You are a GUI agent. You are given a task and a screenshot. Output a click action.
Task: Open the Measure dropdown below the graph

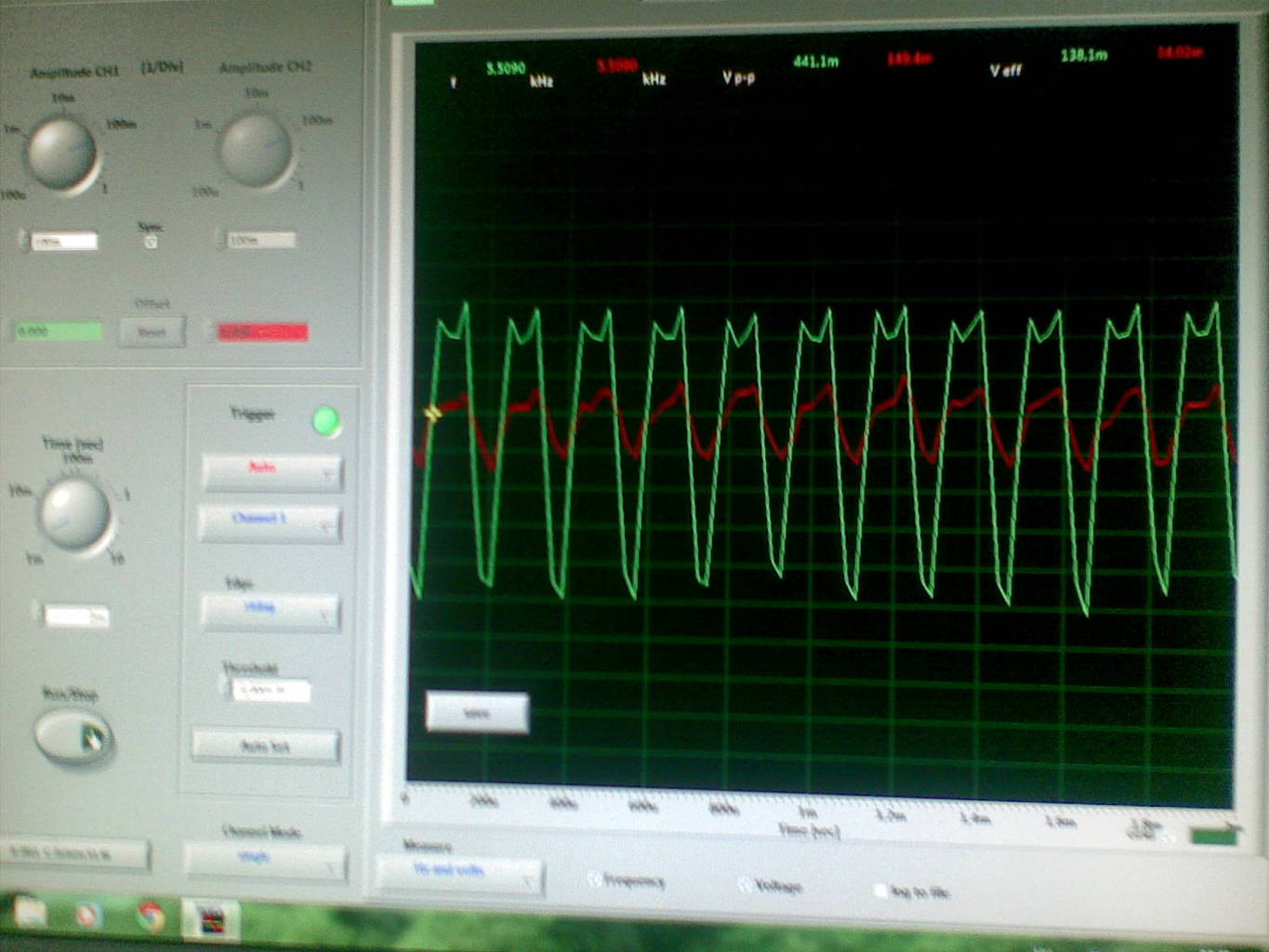point(459,874)
